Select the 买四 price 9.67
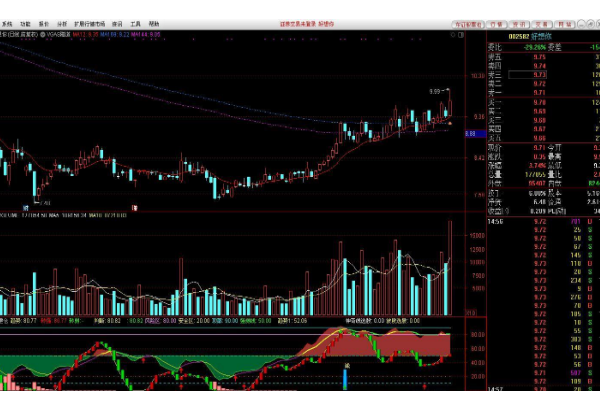The height and width of the screenshot is (400, 600). [540, 129]
